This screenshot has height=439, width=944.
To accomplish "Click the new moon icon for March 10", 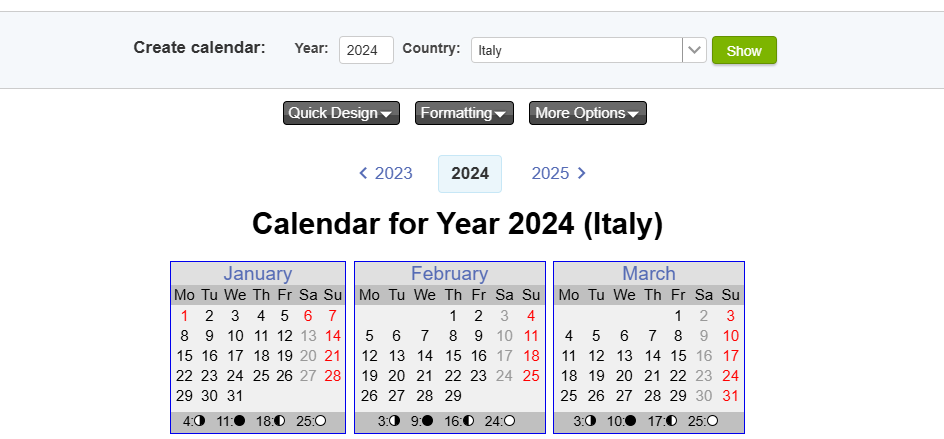I will [x=630, y=421].
